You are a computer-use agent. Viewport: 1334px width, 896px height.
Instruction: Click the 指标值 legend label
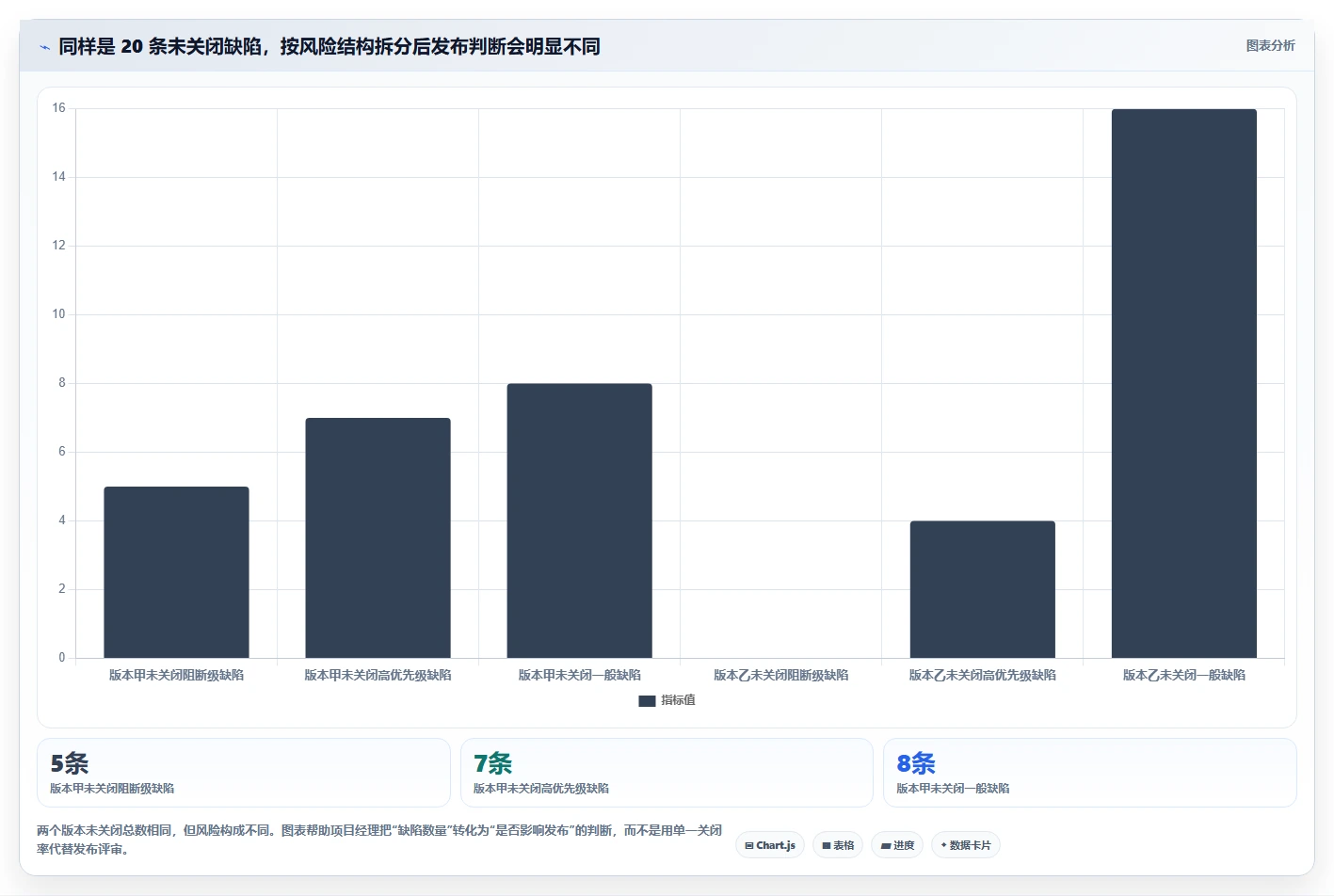(x=678, y=700)
